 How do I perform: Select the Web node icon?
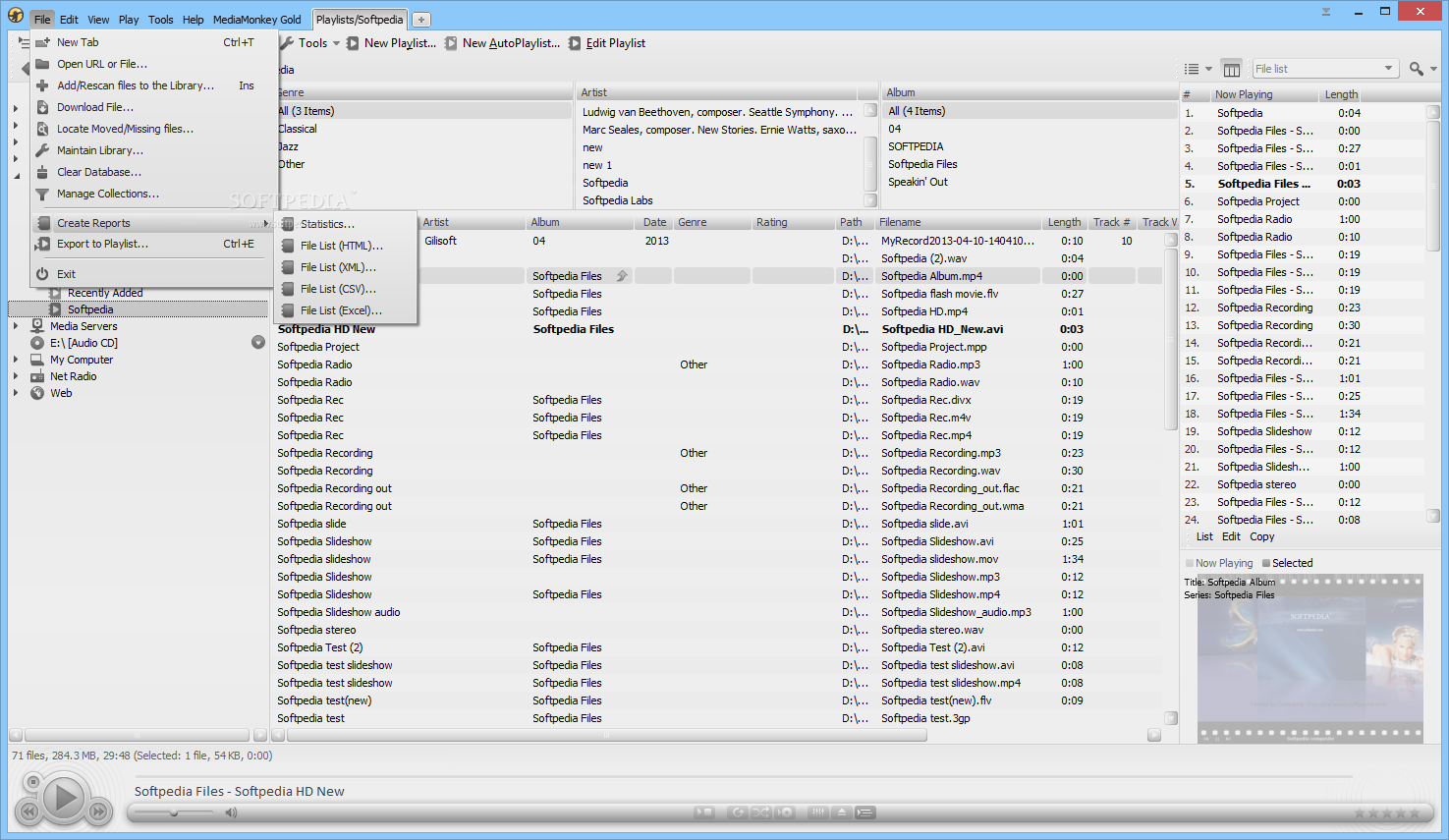[x=37, y=393]
